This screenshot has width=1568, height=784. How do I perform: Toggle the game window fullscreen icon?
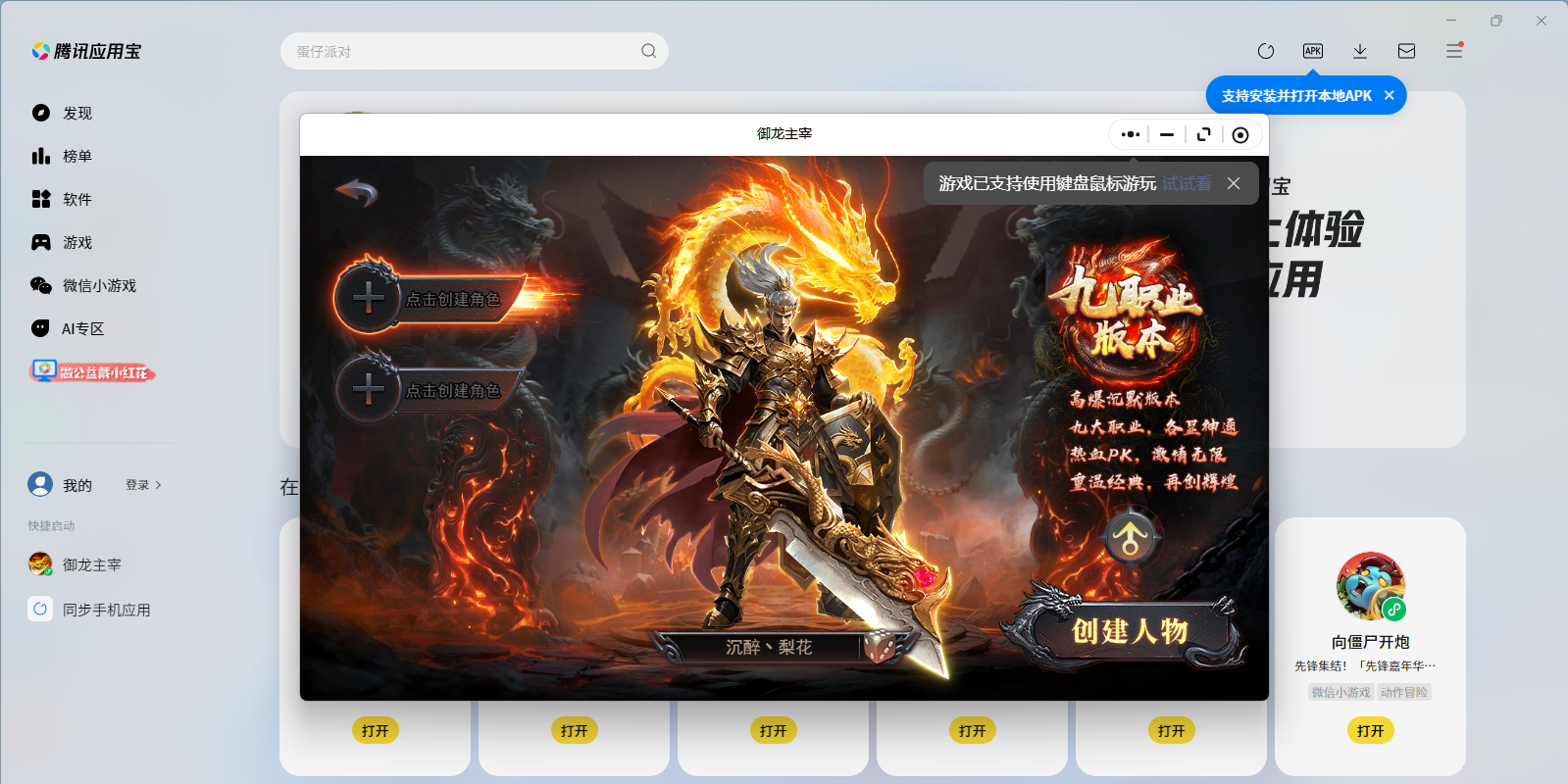pos(1204,135)
